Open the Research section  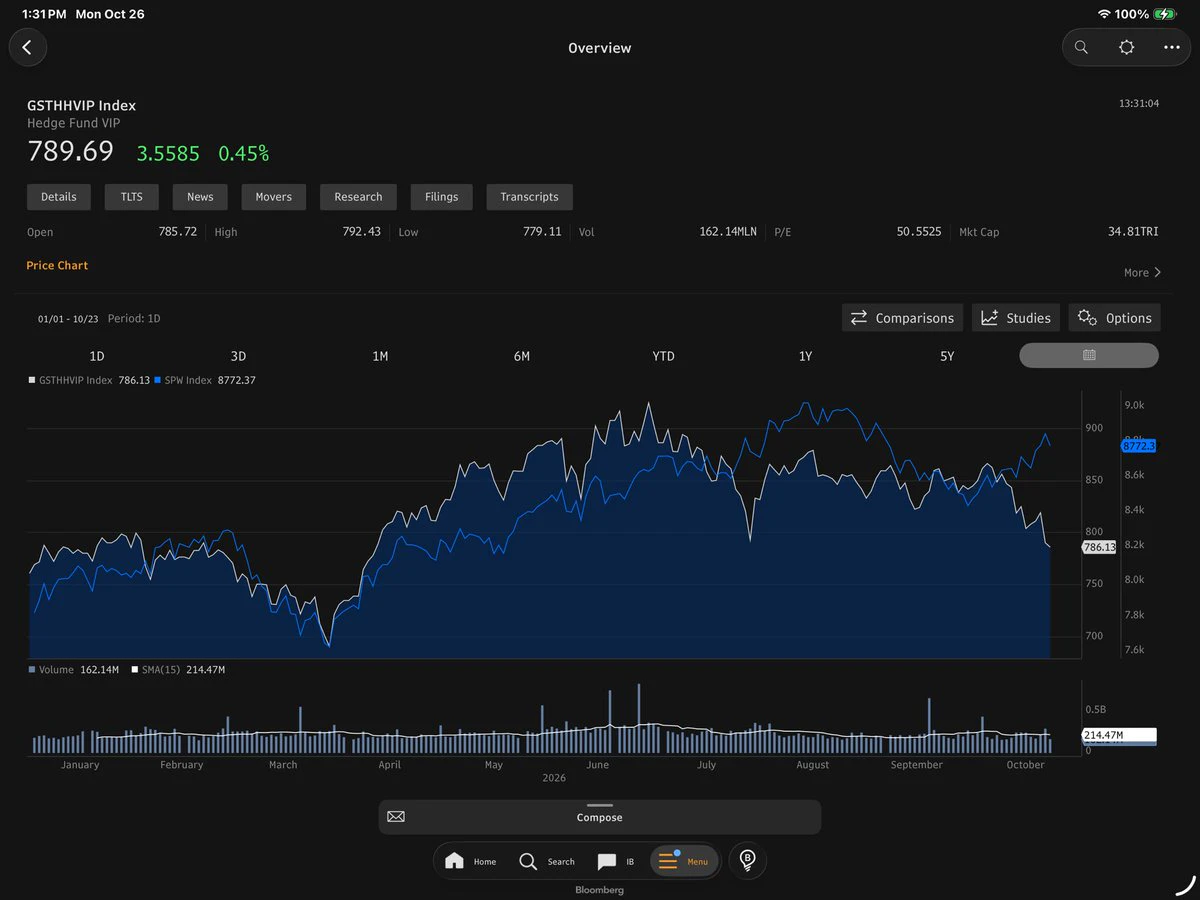359,197
